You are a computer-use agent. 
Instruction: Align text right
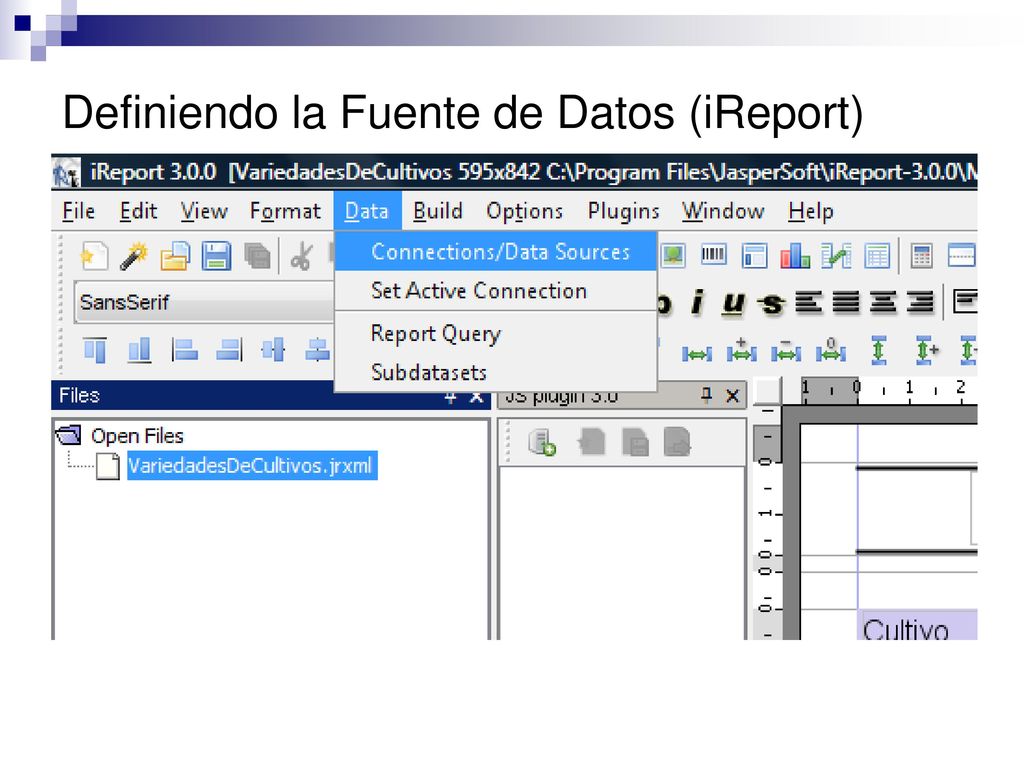click(x=920, y=302)
